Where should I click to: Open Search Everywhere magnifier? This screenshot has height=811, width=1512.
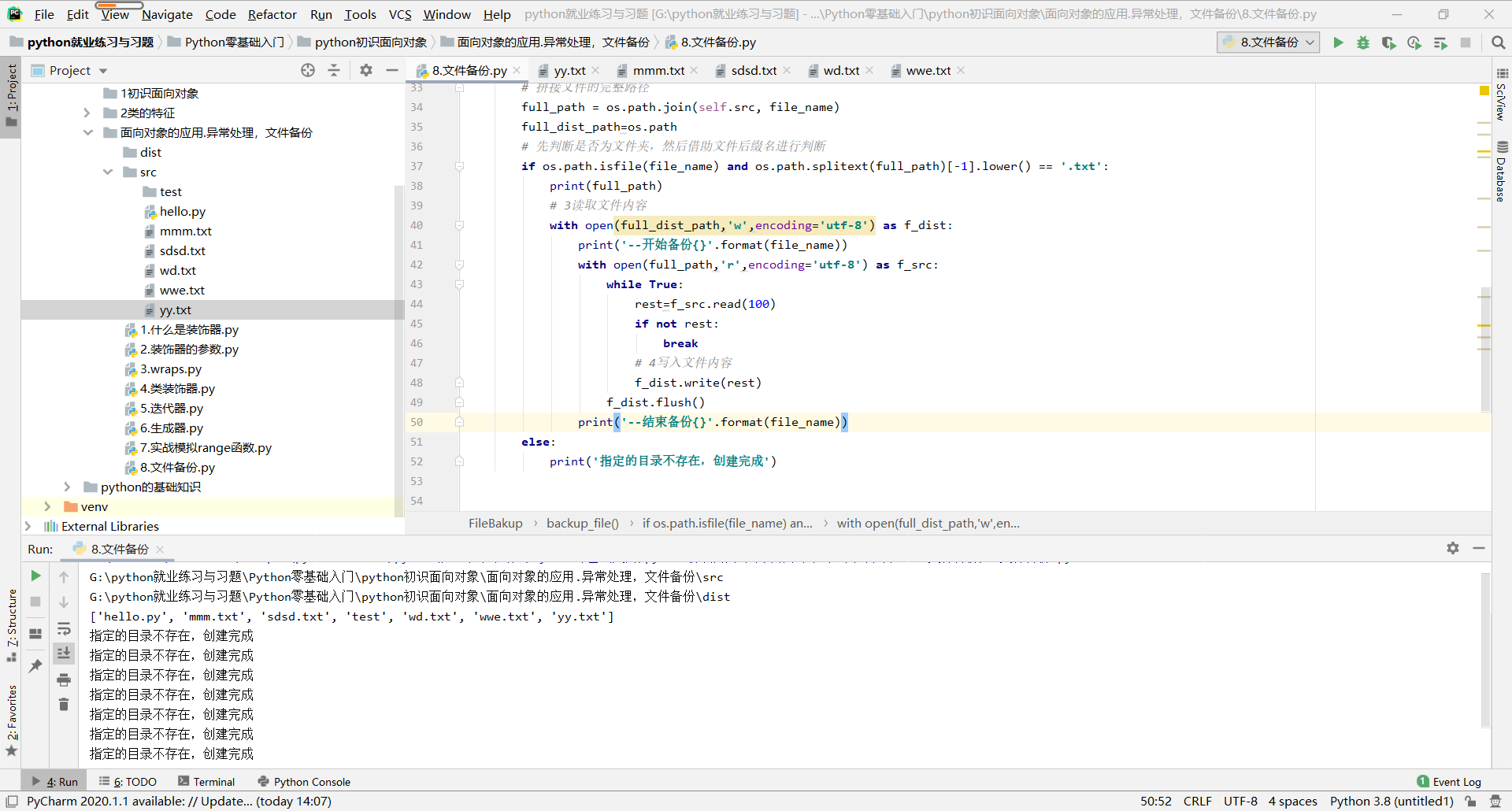click(x=1498, y=43)
